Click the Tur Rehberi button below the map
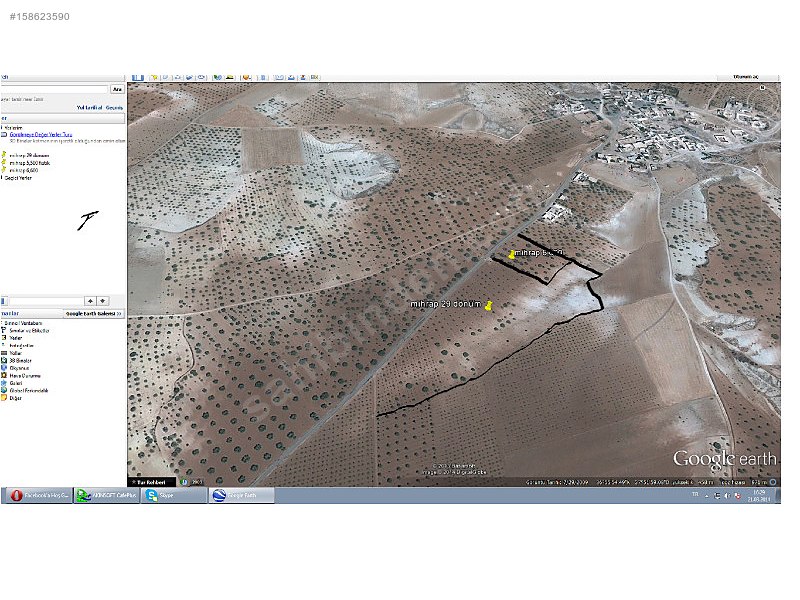Viewport: 800px width, 600px height. pos(152,482)
